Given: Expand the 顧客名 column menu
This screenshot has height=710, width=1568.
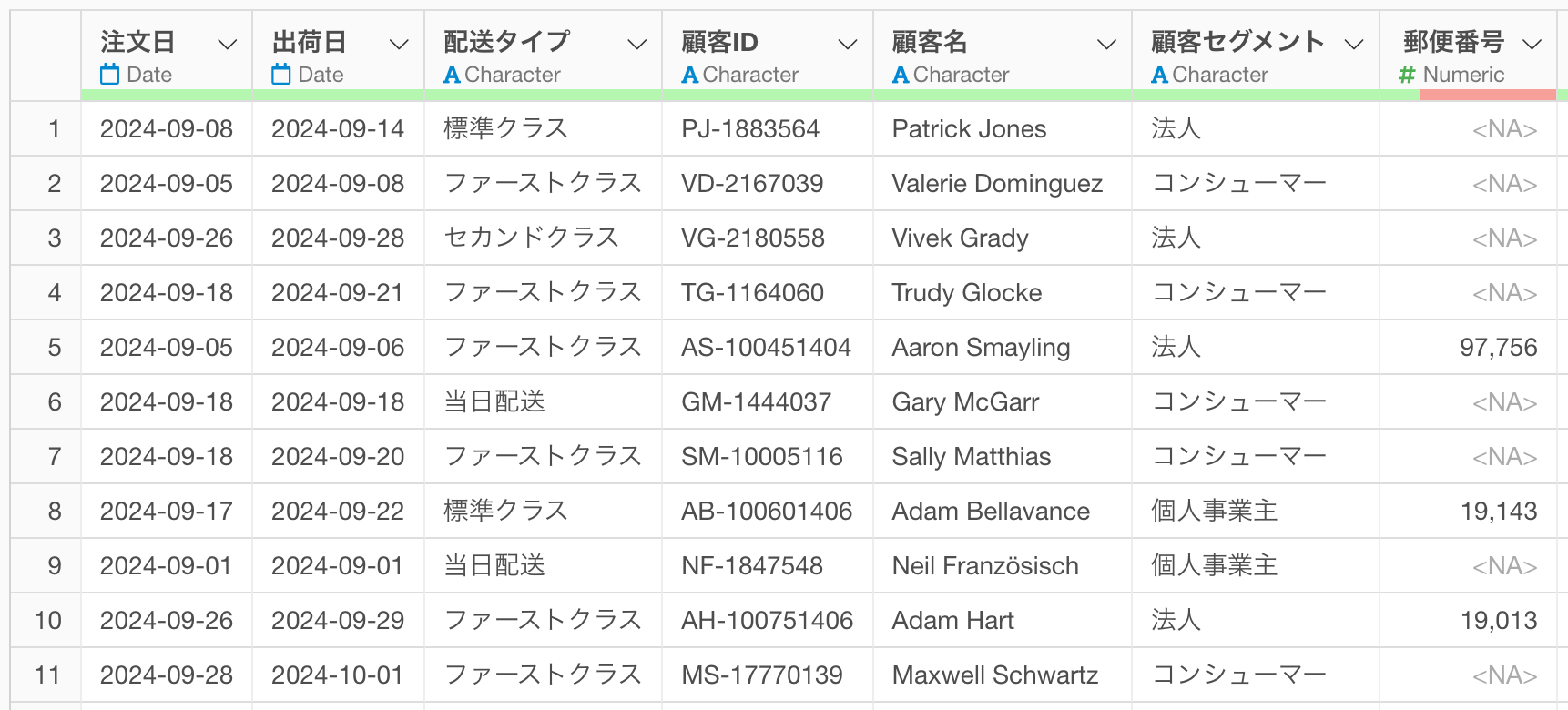Looking at the screenshot, I should coord(1106,44).
